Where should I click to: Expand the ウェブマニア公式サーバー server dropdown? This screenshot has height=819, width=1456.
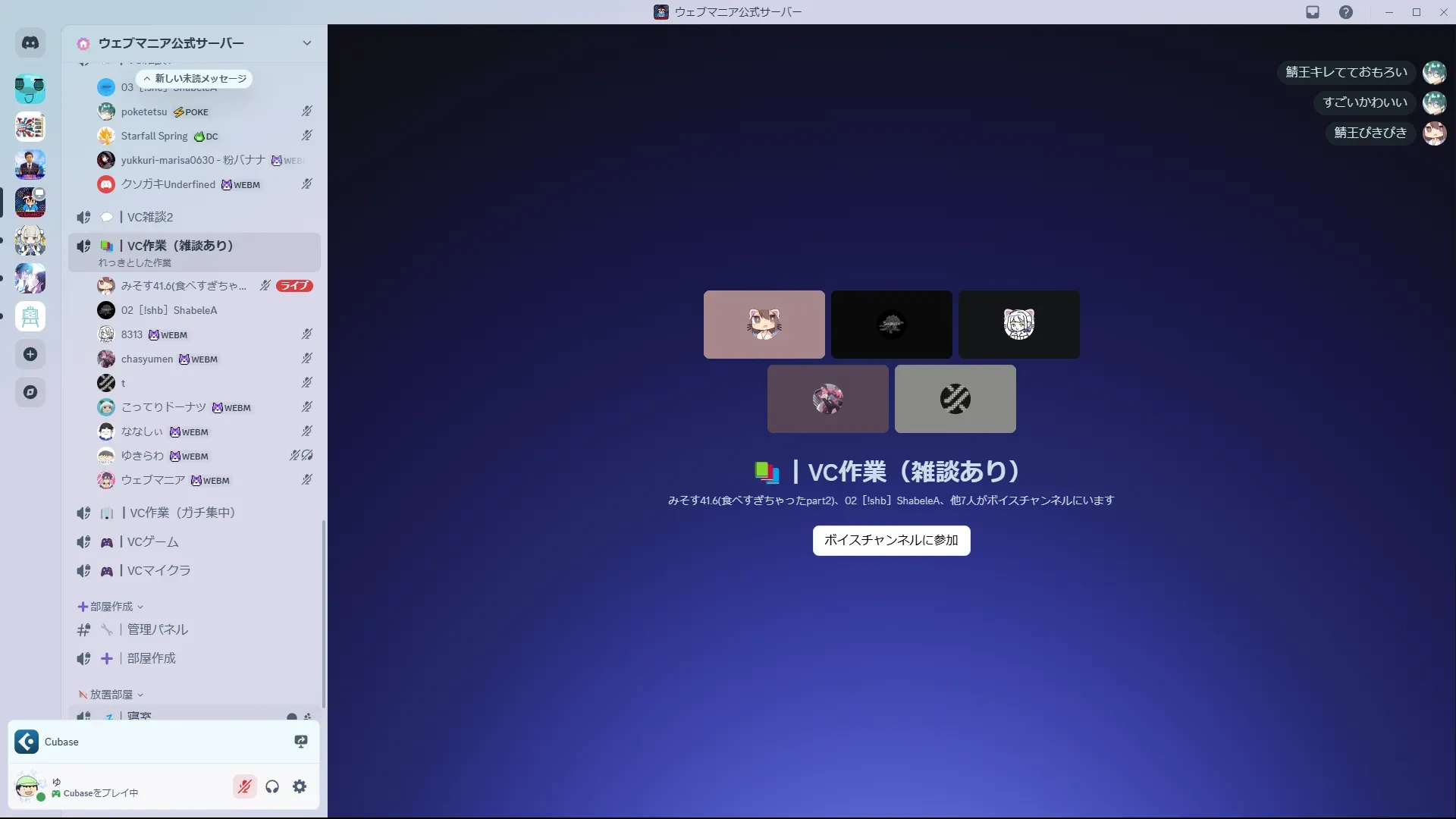tap(306, 43)
